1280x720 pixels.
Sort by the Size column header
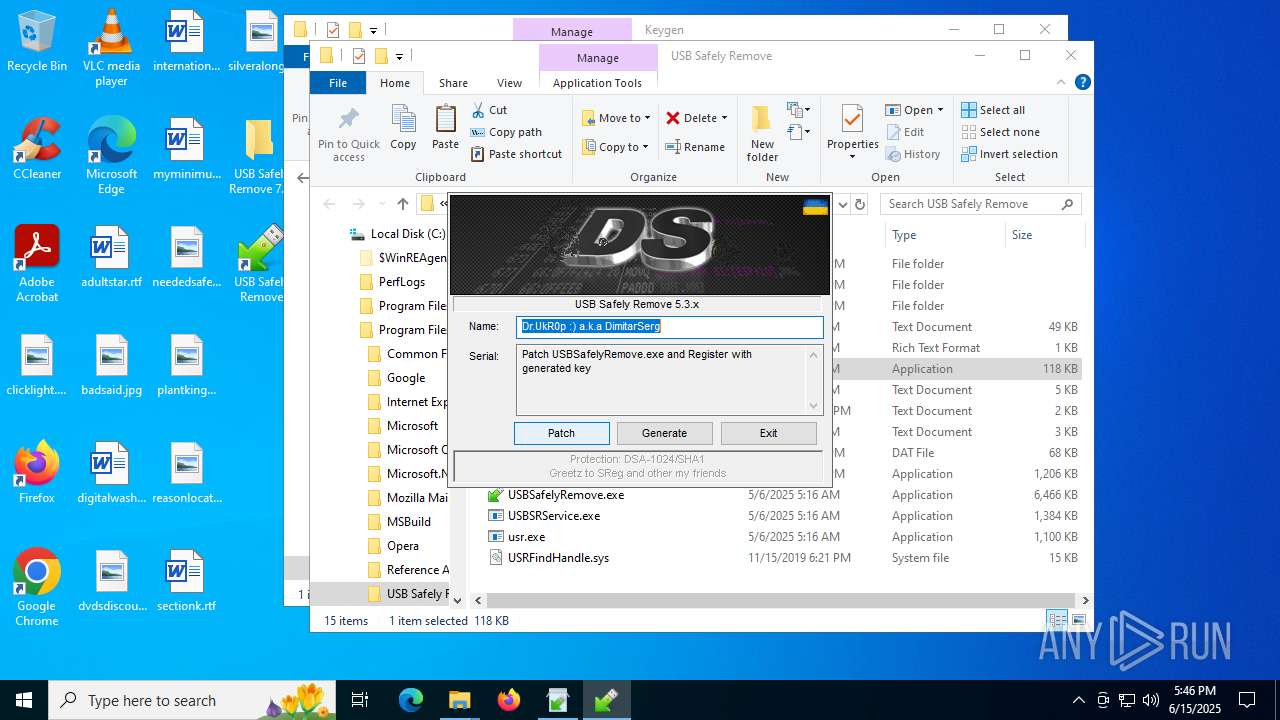click(x=1044, y=235)
